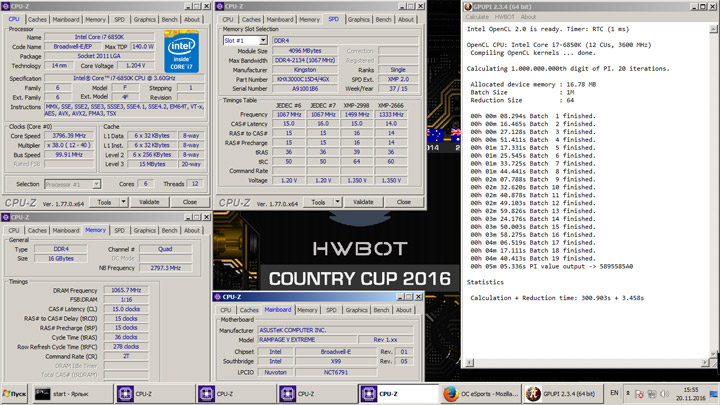The height and width of the screenshot is (405, 720).
Task: Click Validate in the CPU tab window
Action: point(149,202)
